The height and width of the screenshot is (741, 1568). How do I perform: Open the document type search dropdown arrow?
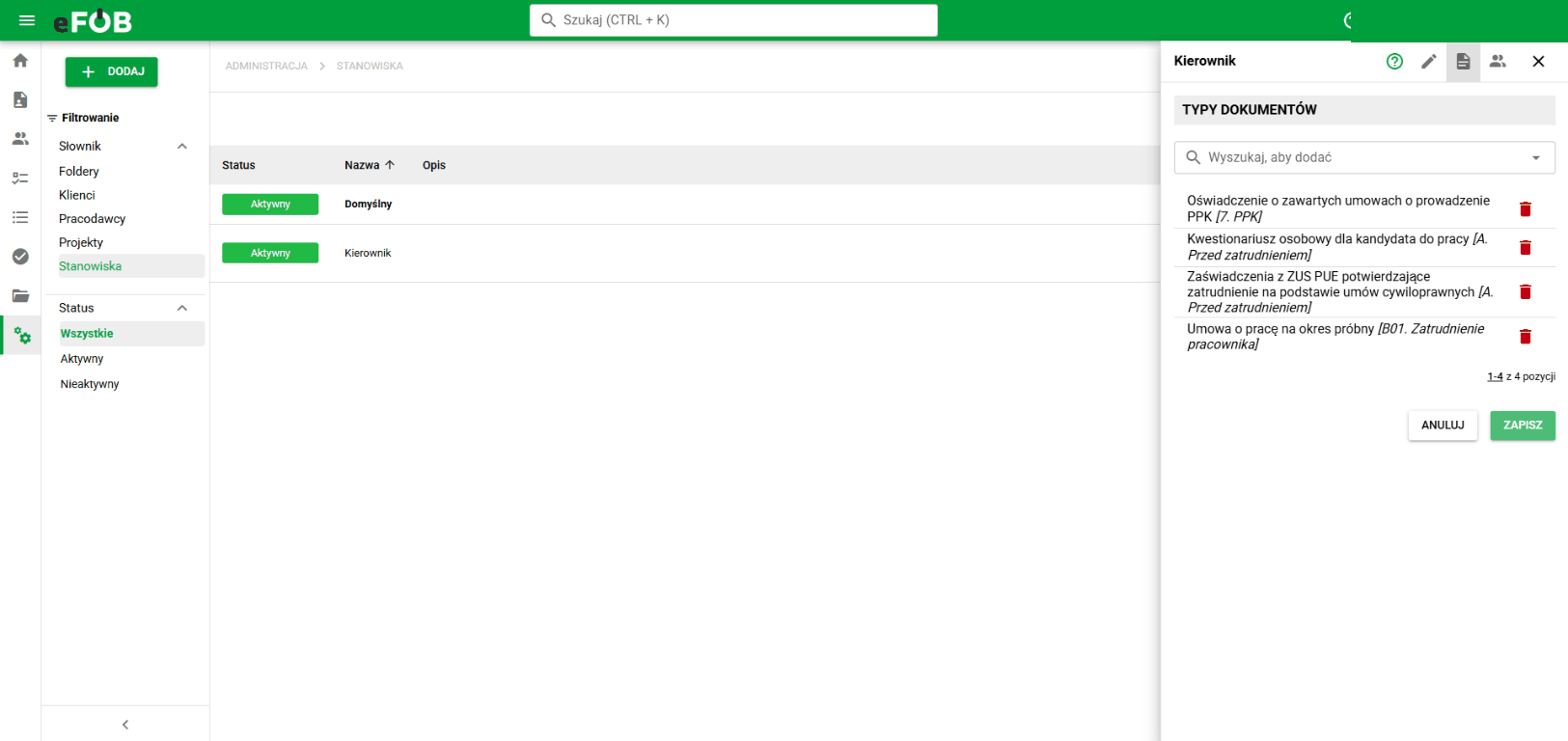pos(1536,158)
